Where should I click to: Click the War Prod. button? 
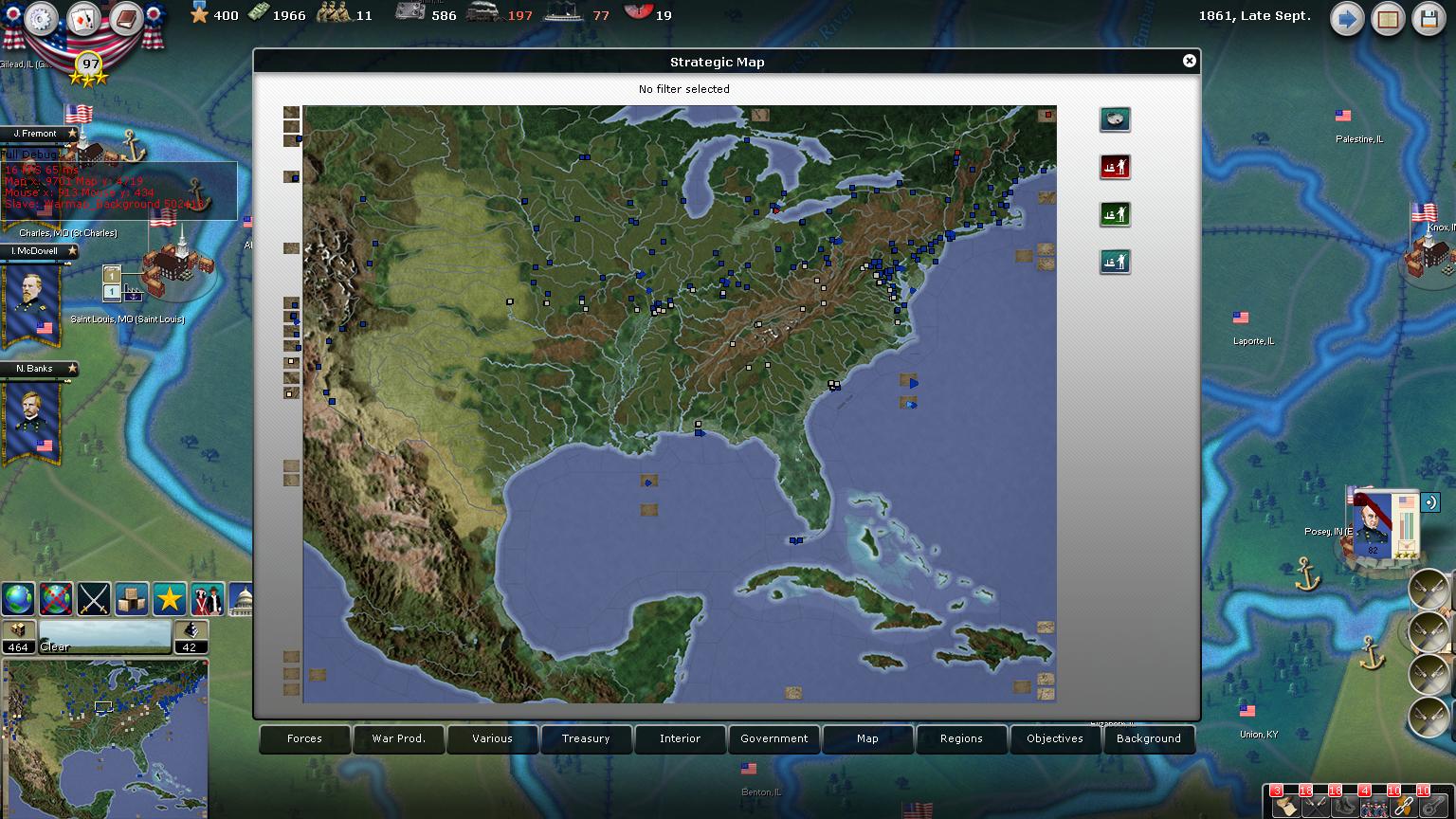click(398, 738)
